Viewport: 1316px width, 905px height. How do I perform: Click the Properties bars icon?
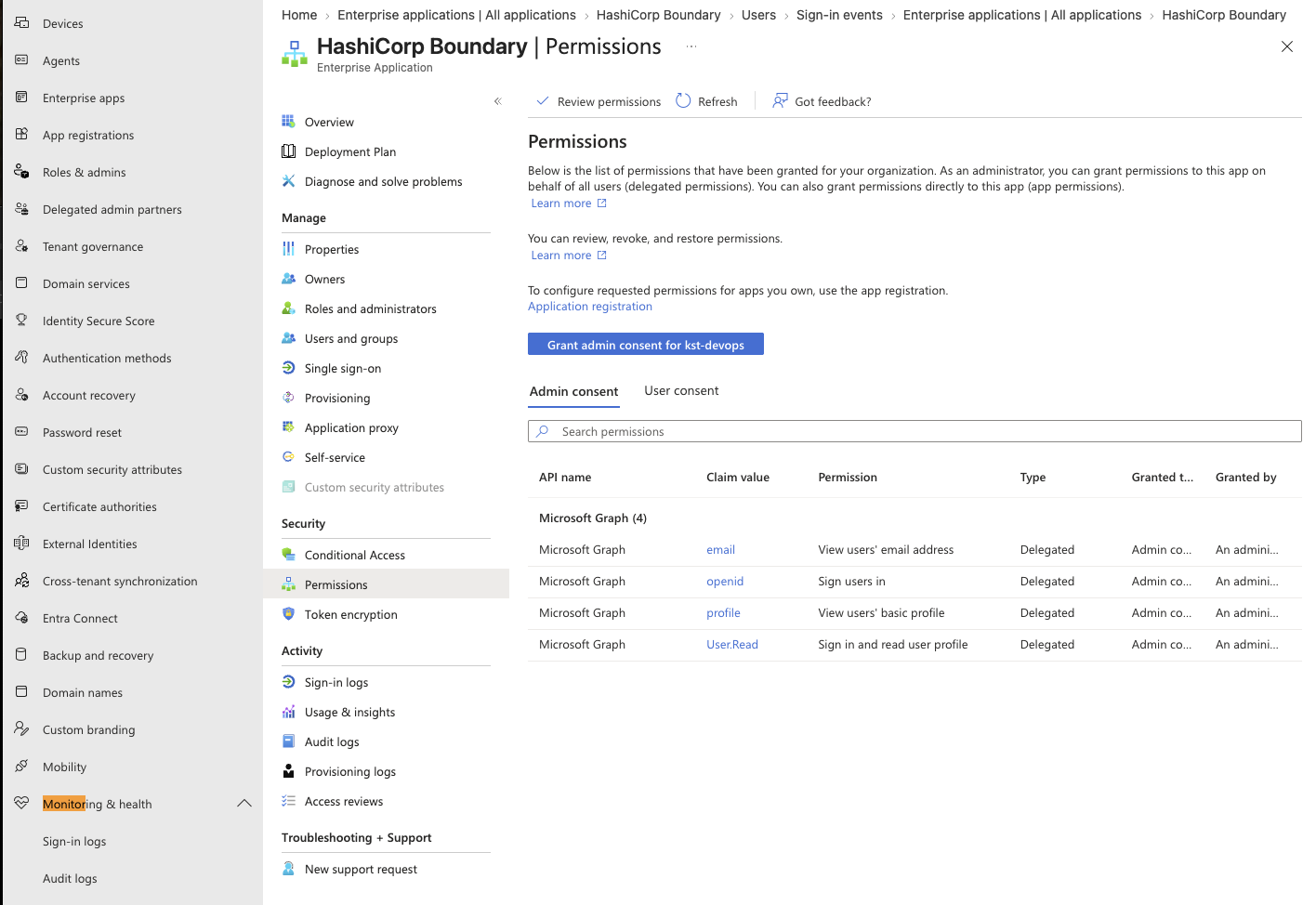(x=288, y=248)
